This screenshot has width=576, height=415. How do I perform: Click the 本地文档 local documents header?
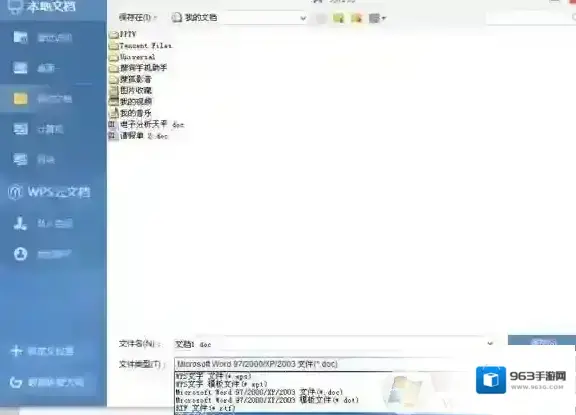pos(42,6)
